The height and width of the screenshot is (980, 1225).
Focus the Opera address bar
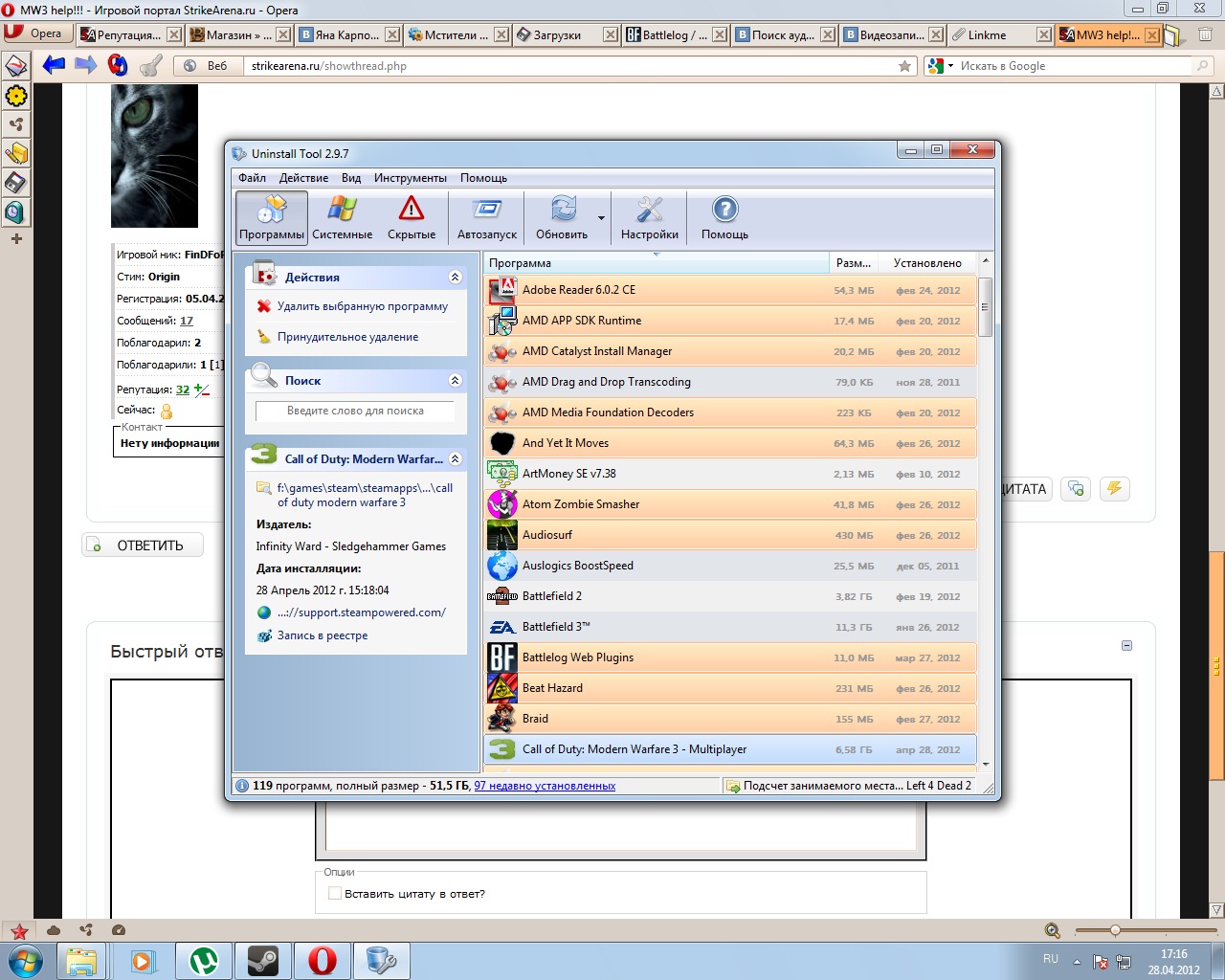point(570,66)
